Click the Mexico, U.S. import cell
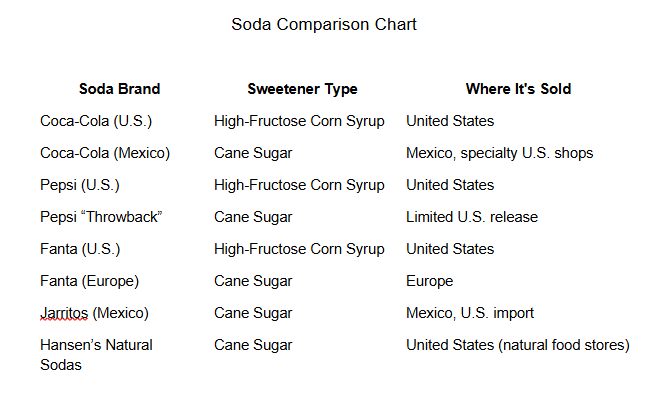This screenshot has width=667, height=393. pos(470,313)
